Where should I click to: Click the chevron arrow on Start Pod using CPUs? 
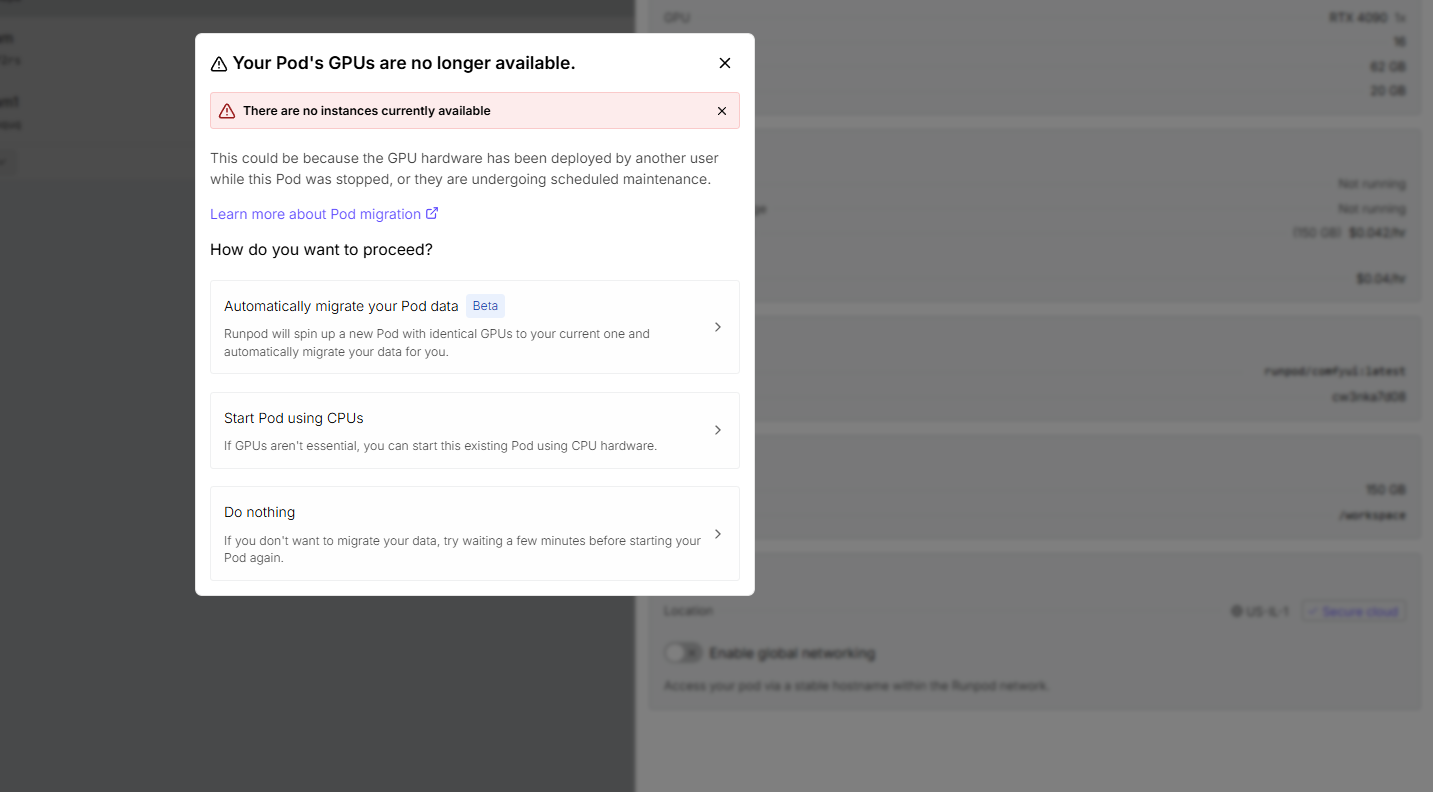[x=717, y=430]
